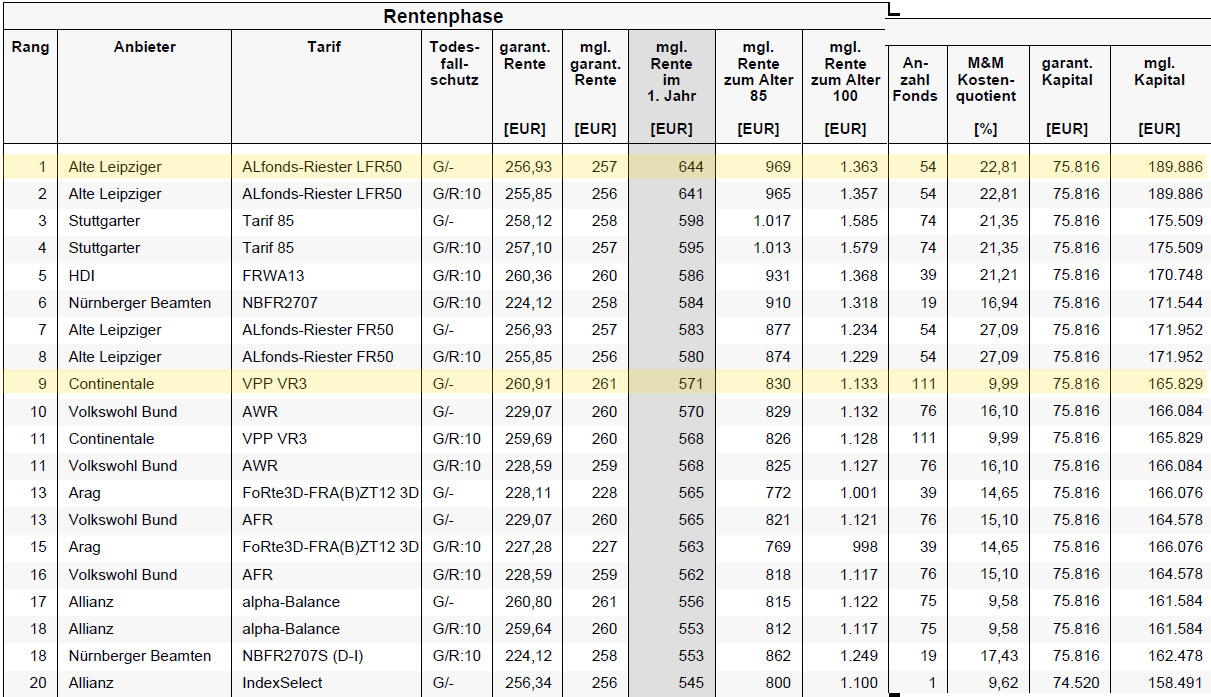
Task: Select the 260,36 guaranteed pension value
Action: coord(529,275)
